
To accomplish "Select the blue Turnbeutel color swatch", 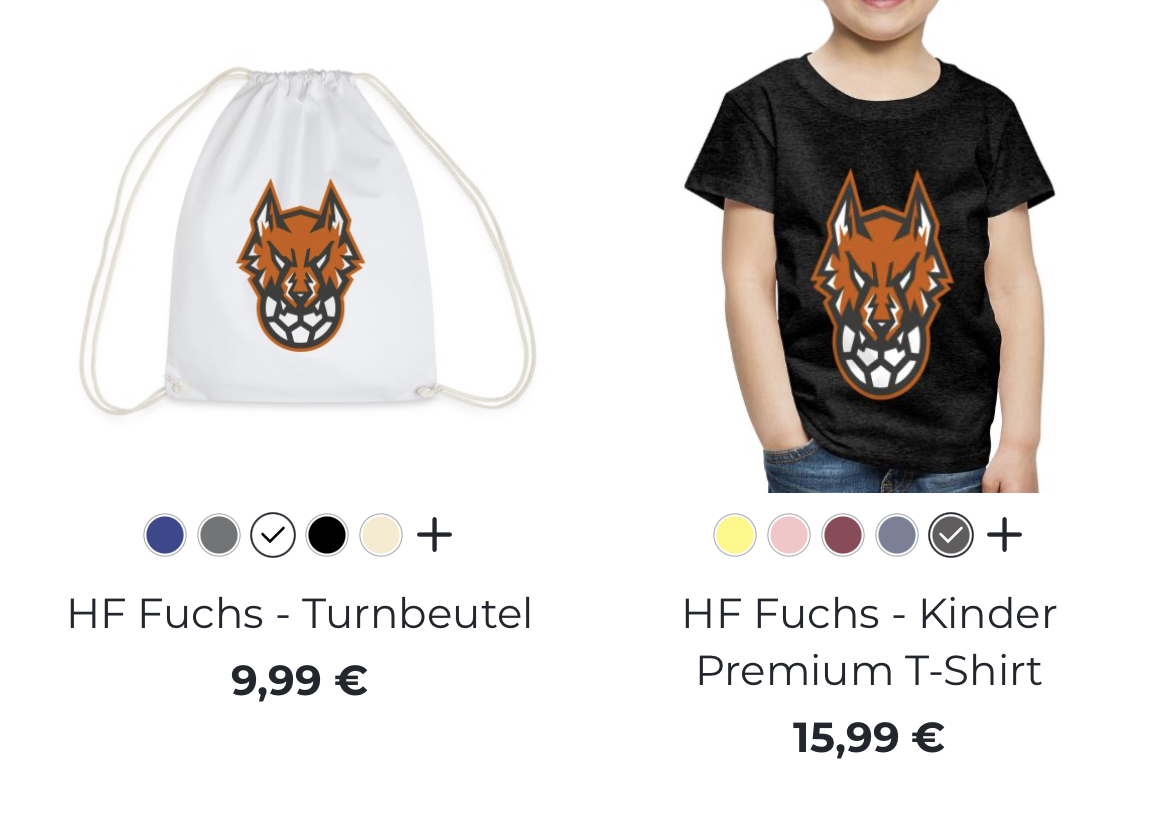I will point(165,535).
